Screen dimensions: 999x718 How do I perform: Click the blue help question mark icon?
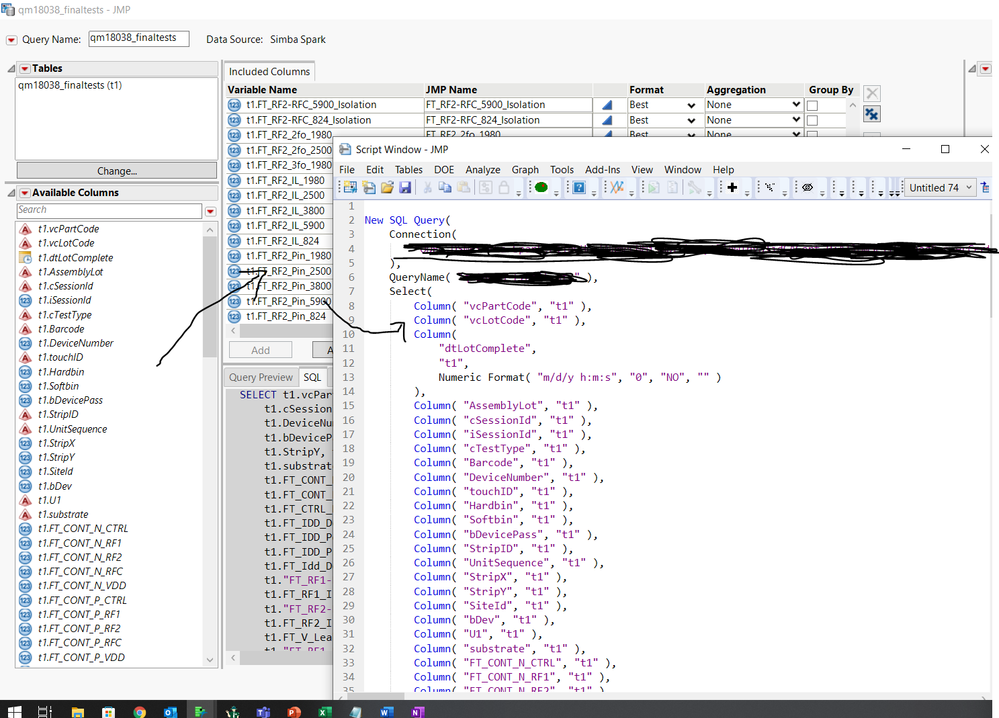point(578,187)
